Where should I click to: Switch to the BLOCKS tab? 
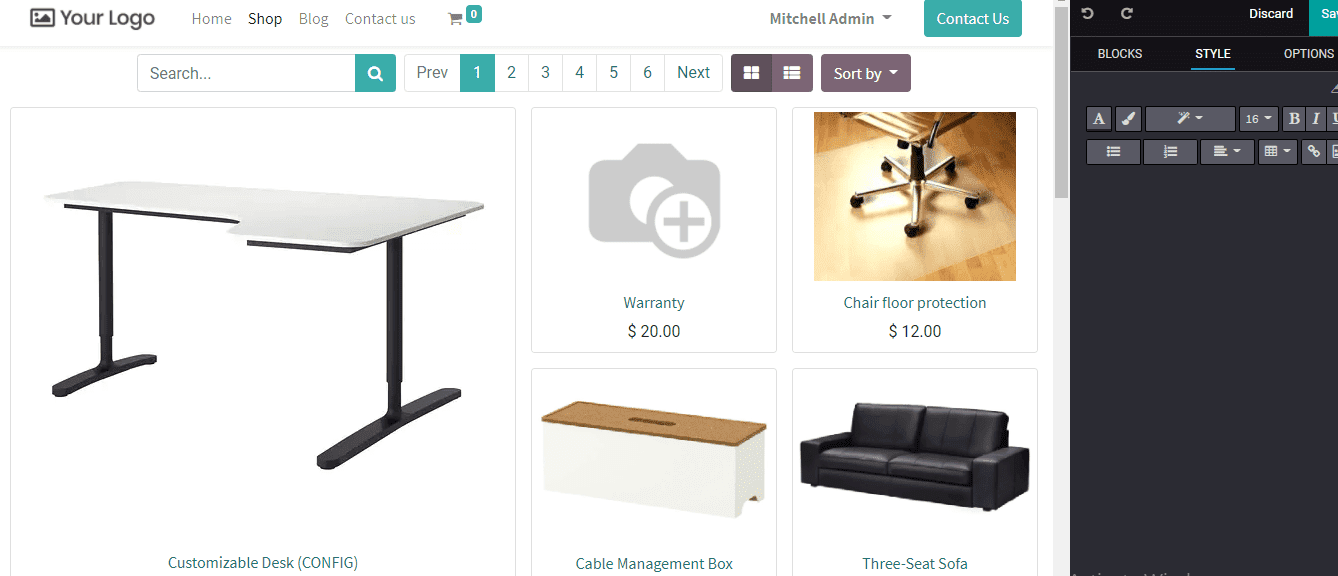[x=1120, y=54]
